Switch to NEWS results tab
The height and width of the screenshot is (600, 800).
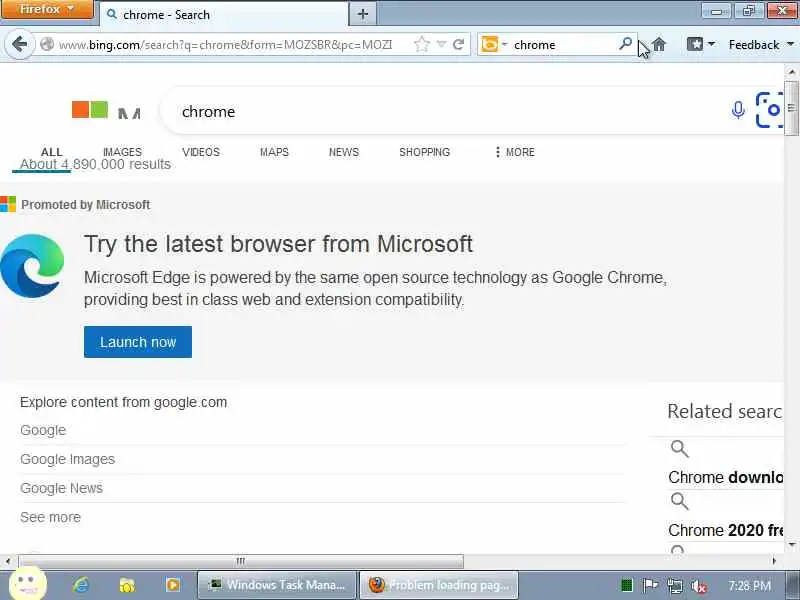[x=344, y=152]
